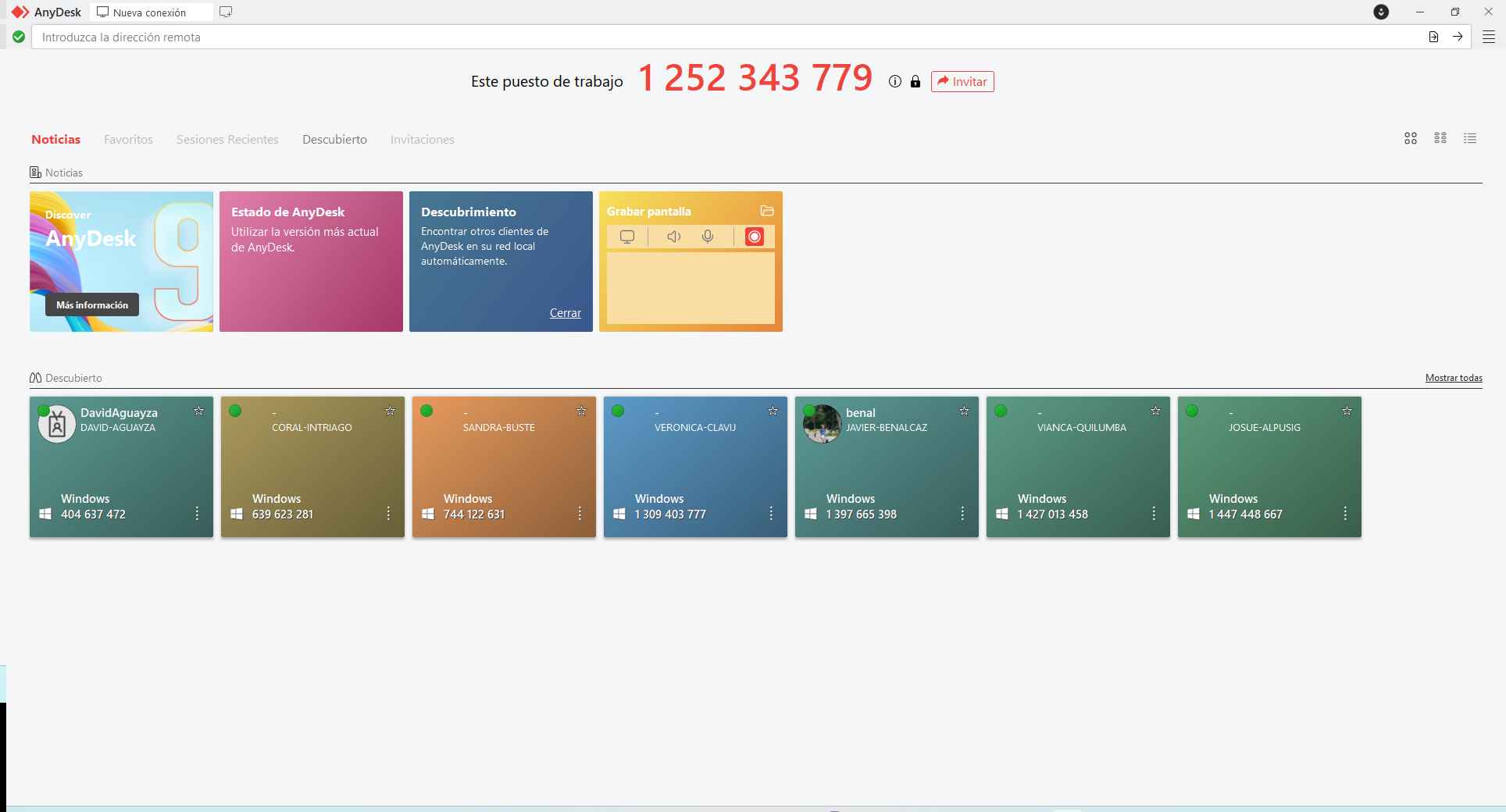Click the connect arrow in address bar
The image size is (1506, 812).
(1458, 37)
